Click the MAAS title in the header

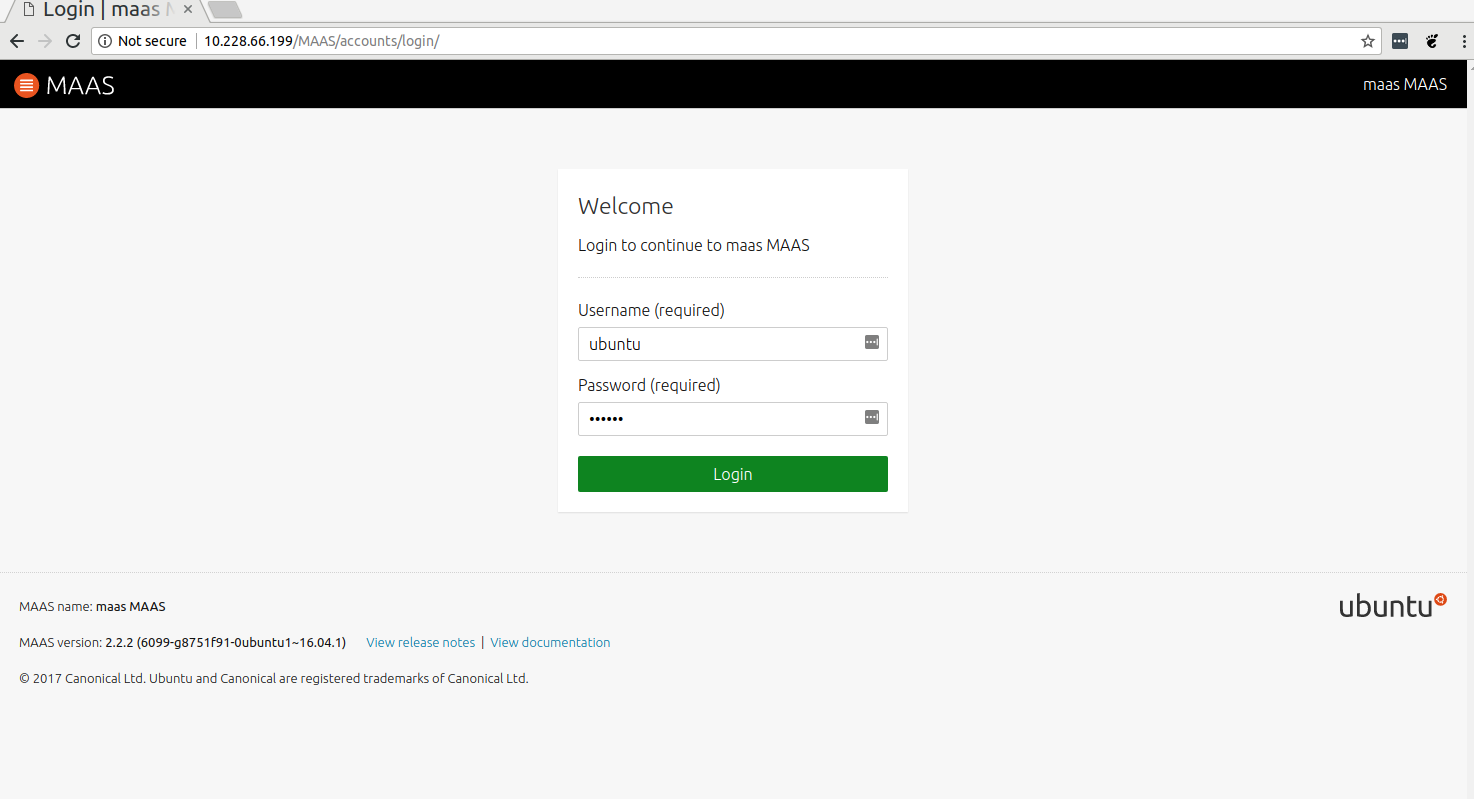tap(80, 85)
